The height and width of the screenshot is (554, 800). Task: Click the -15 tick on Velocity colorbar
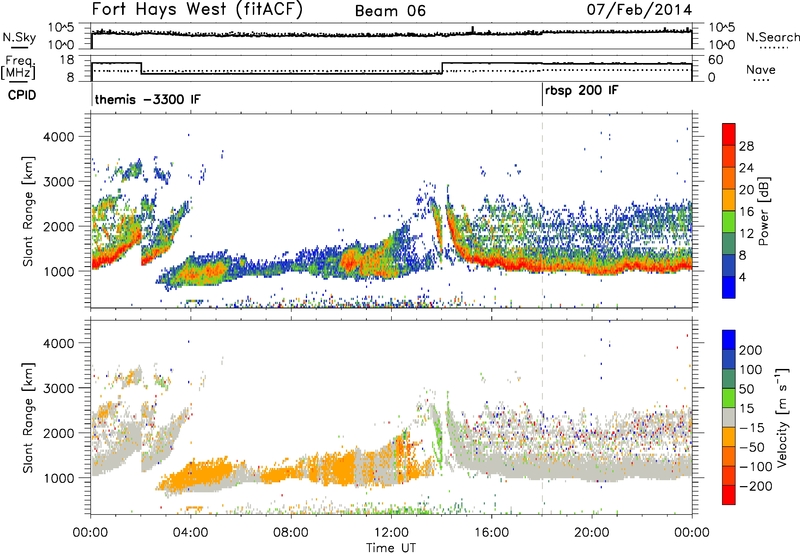(x=752, y=427)
